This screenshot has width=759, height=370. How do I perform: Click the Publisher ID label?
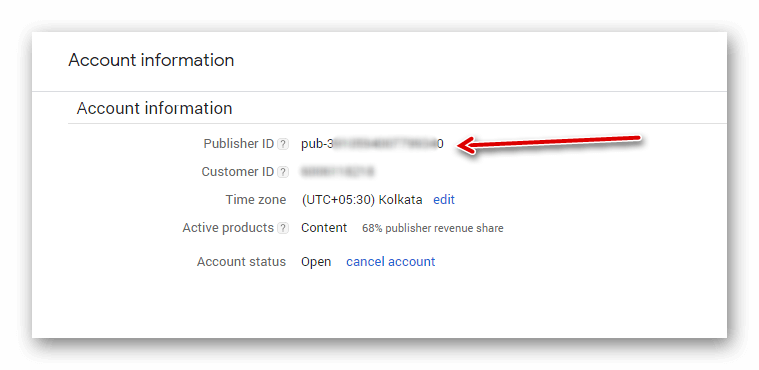pos(239,144)
